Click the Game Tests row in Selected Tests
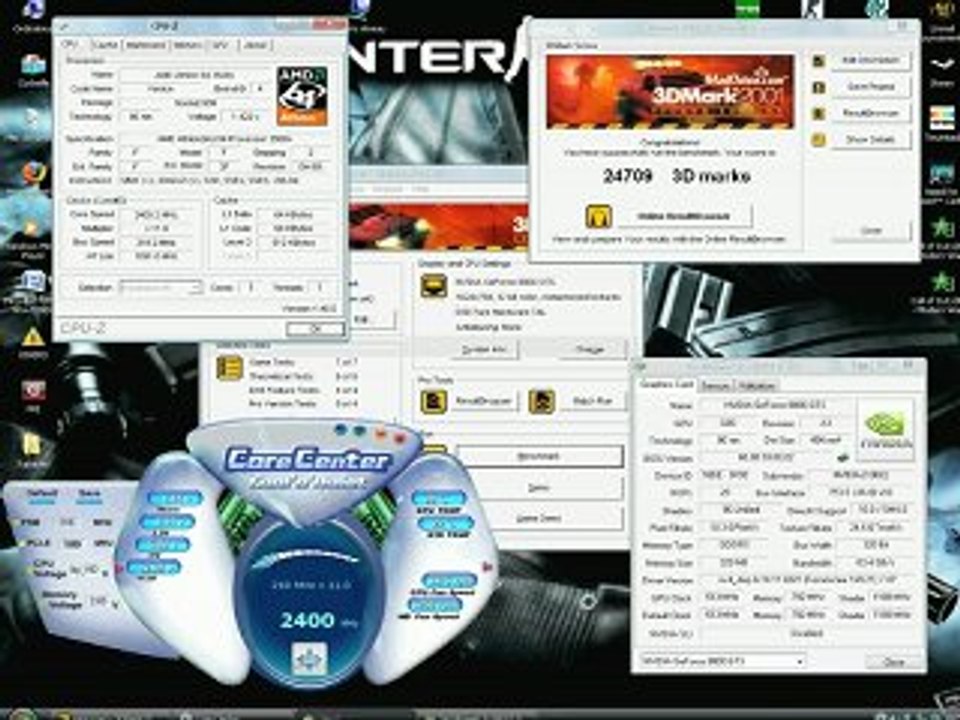Image resolution: width=960 pixels, height=720 pixels. coord(302,362)
